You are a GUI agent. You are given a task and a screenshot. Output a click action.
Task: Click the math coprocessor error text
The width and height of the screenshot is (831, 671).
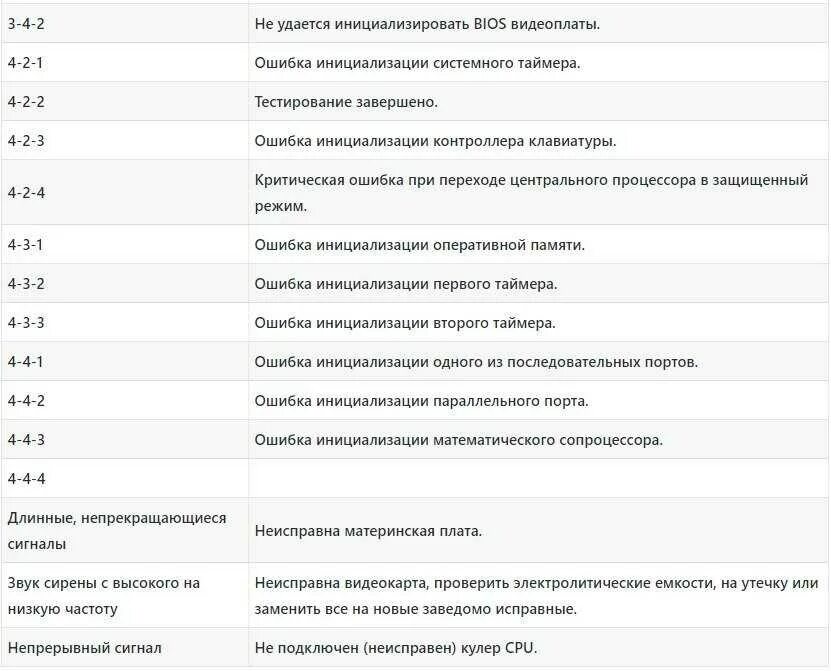pos(458,440)
